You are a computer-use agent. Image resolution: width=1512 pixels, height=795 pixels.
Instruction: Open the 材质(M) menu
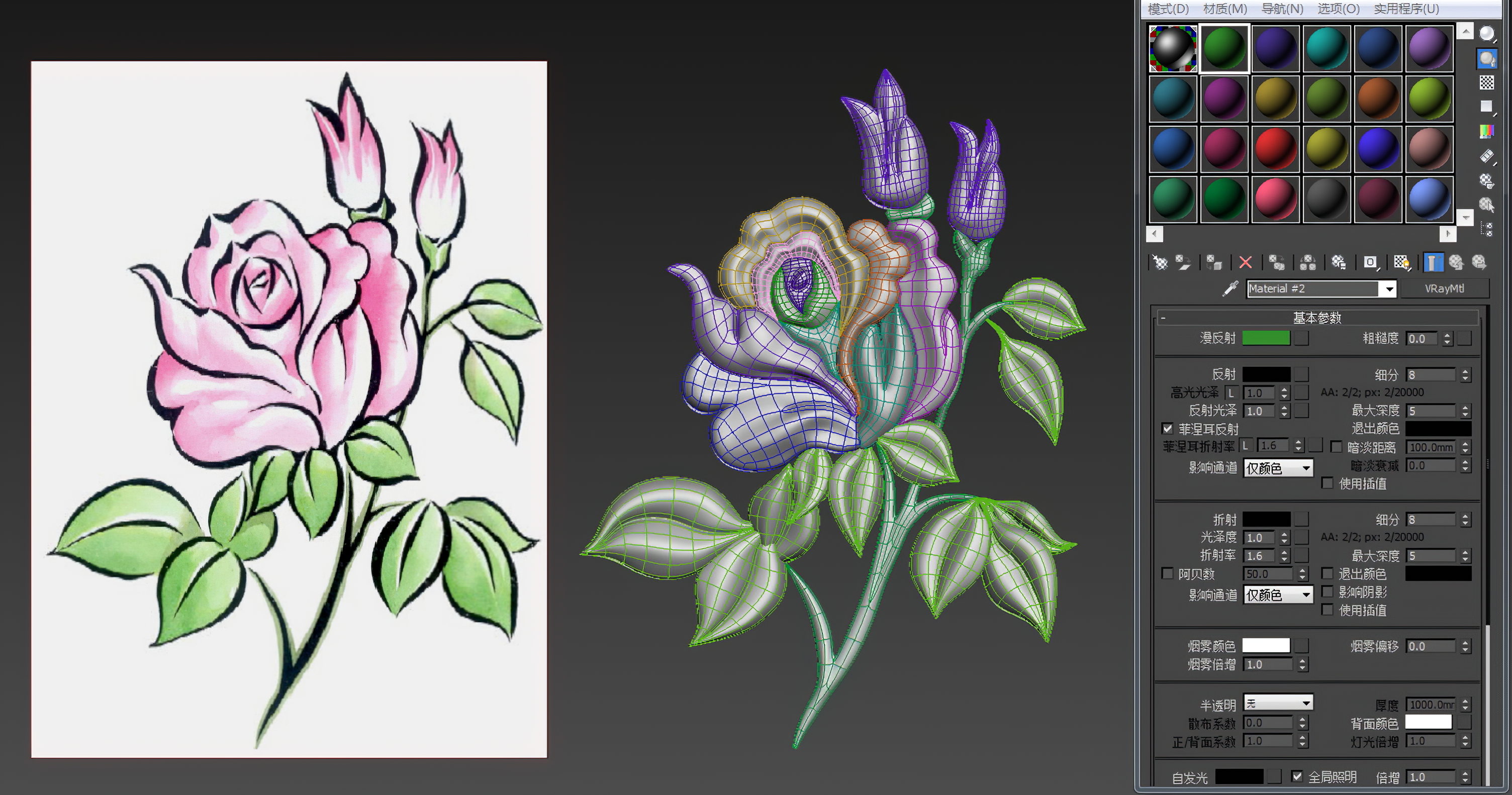[1225, 9]
